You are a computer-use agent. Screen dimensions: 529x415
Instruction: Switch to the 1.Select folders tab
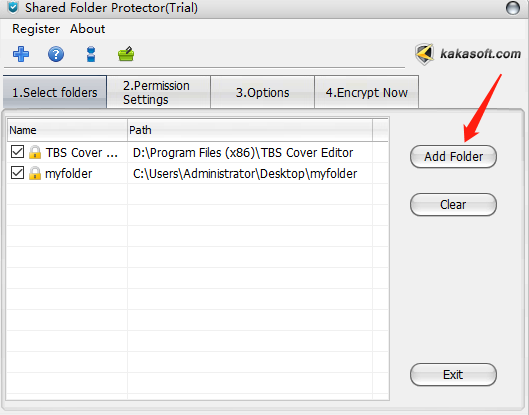pos(55,92)
